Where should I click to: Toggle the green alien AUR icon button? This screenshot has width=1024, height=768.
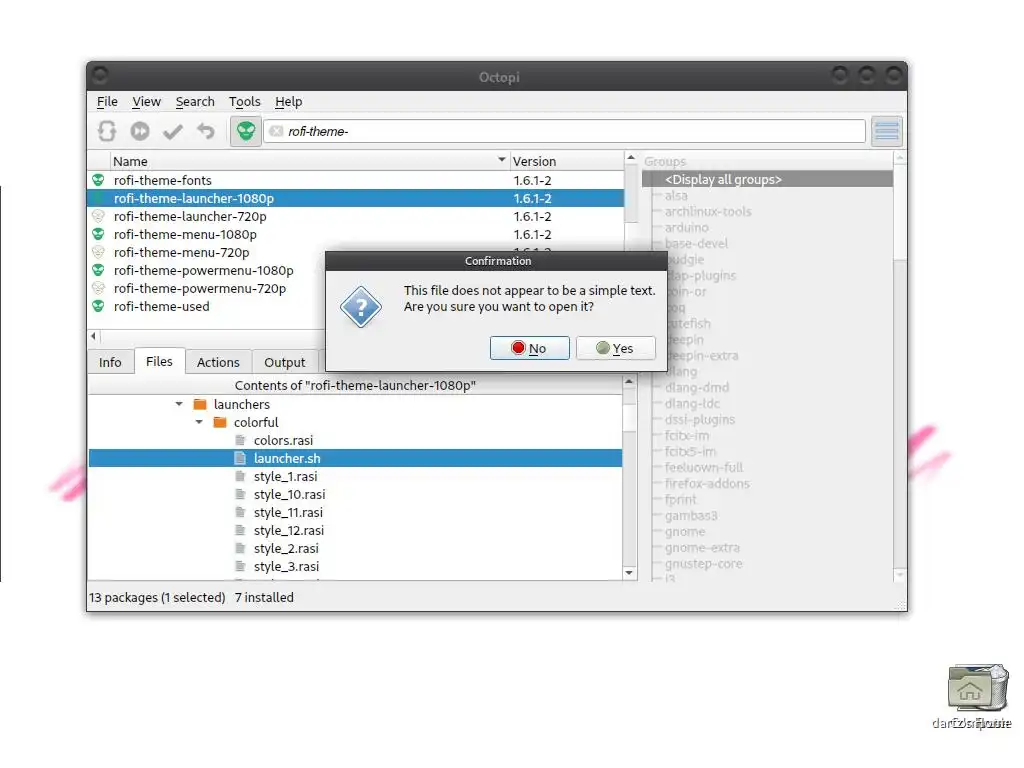pyautogui.click(x=246, y=131)
